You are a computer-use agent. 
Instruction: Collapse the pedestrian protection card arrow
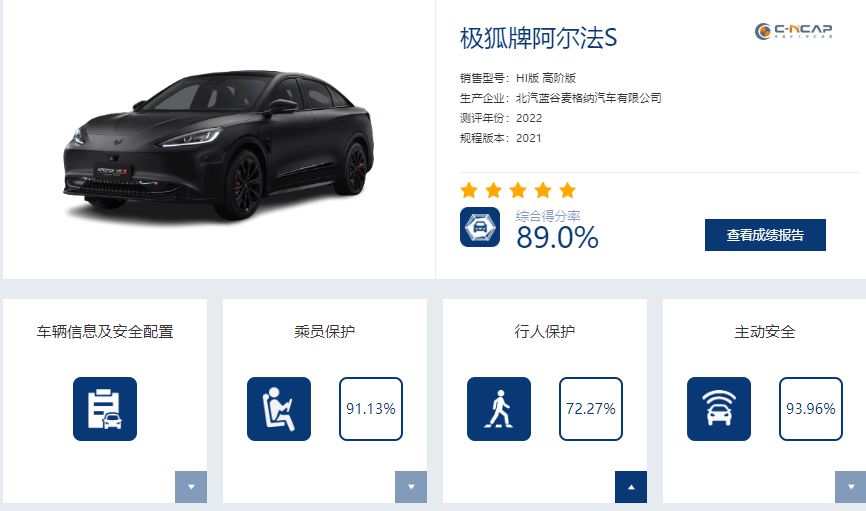pyautogui.click(x=631, y=487)
